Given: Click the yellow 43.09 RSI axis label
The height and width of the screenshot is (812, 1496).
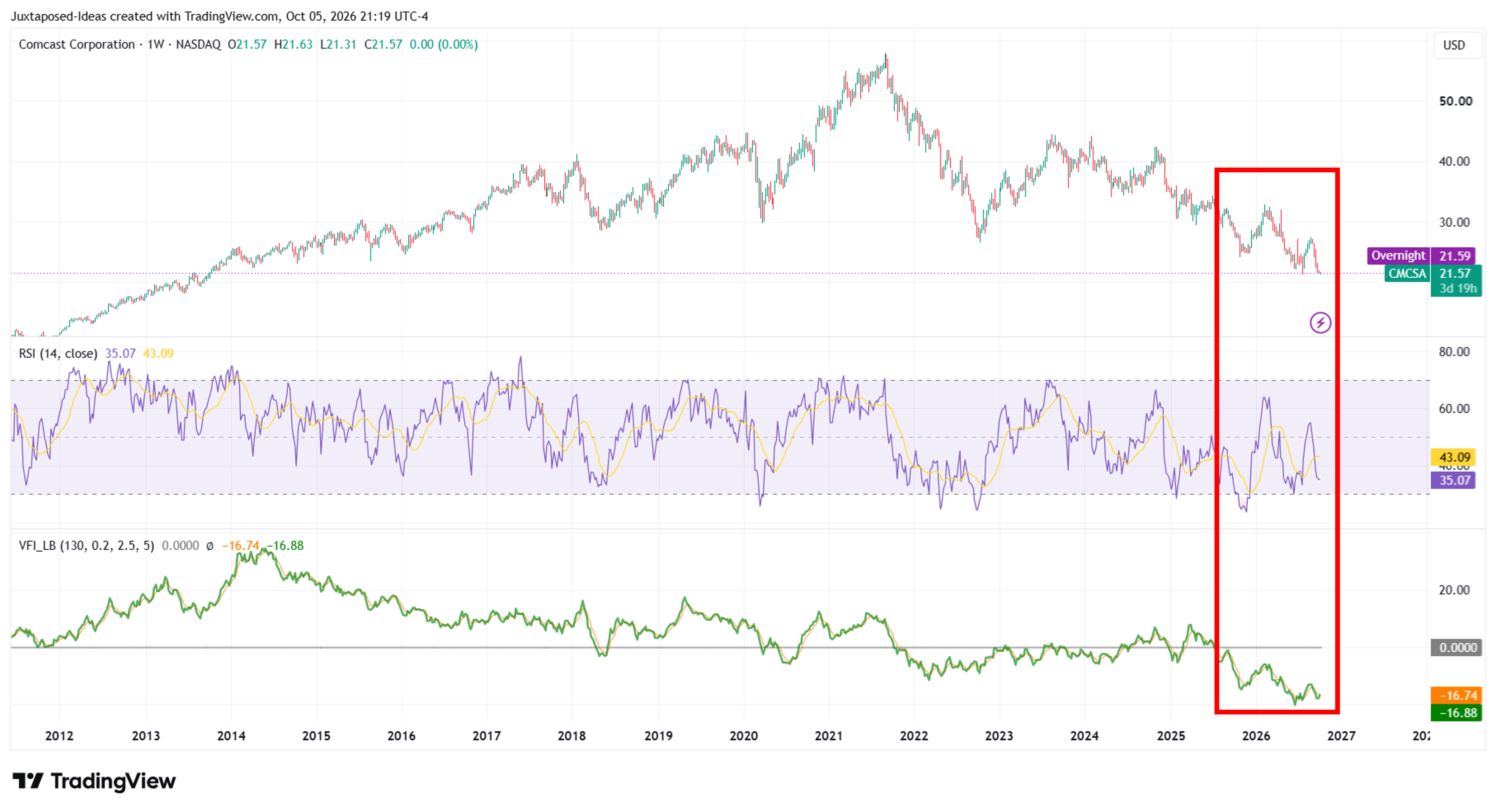Looking at the screenshot, I should pos(1453,457).
